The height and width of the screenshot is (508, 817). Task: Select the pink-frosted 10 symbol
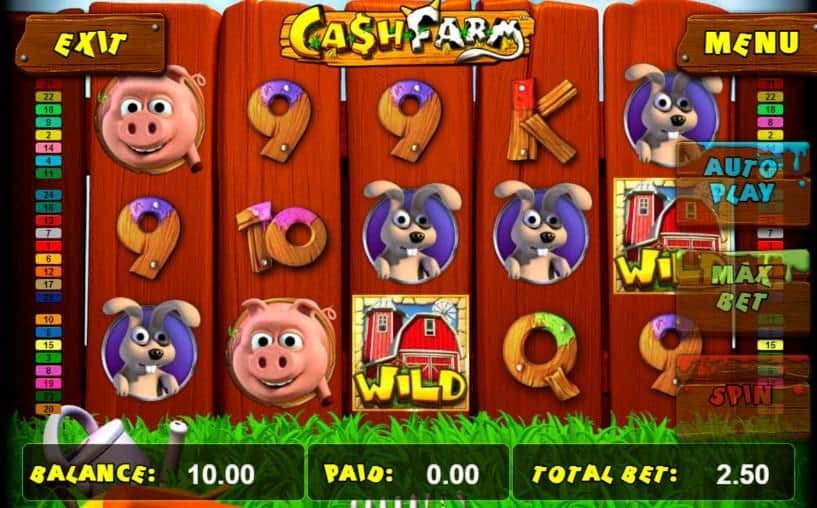(x=281, y=236)
